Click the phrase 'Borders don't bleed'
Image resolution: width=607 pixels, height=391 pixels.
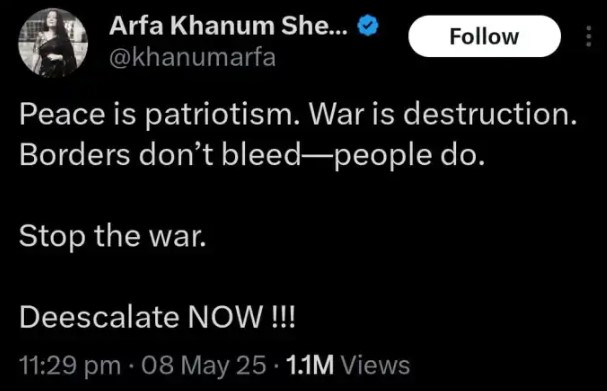point(160,154)
